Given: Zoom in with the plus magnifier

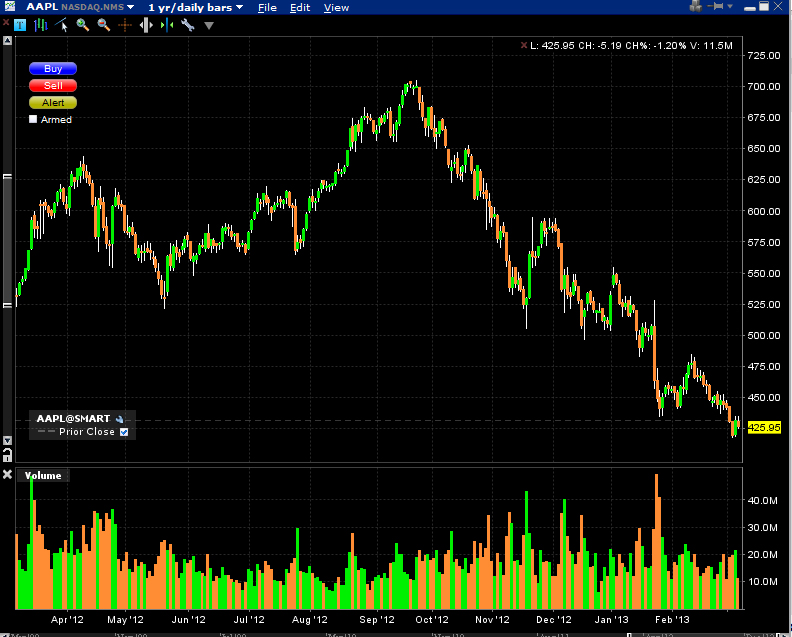Looking at the screenshot, I should [83, 25].
